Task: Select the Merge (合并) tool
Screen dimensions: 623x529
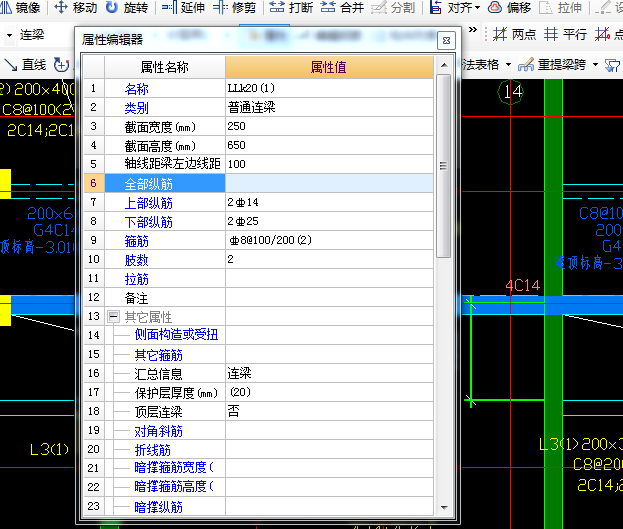Action: point(342,8)
